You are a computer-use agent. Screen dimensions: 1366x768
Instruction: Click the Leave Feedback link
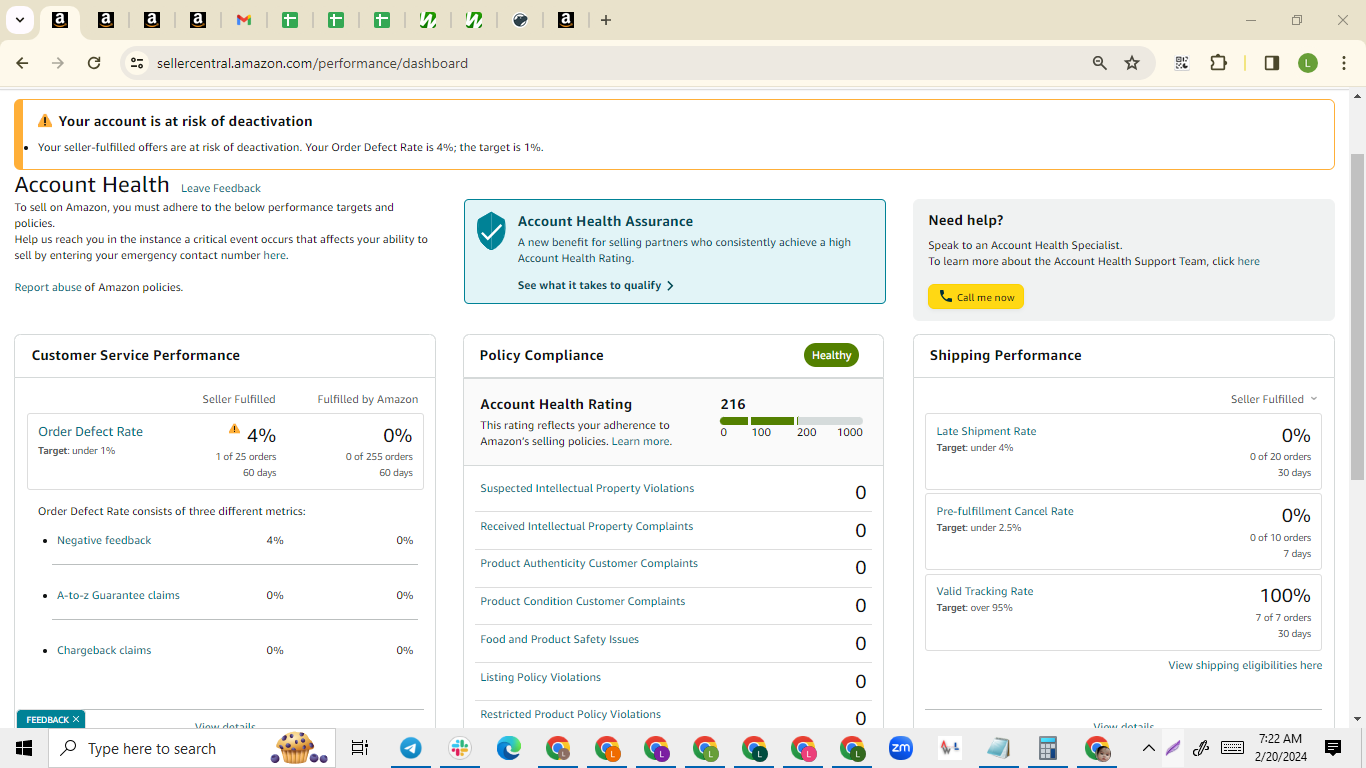pos(221,188)
